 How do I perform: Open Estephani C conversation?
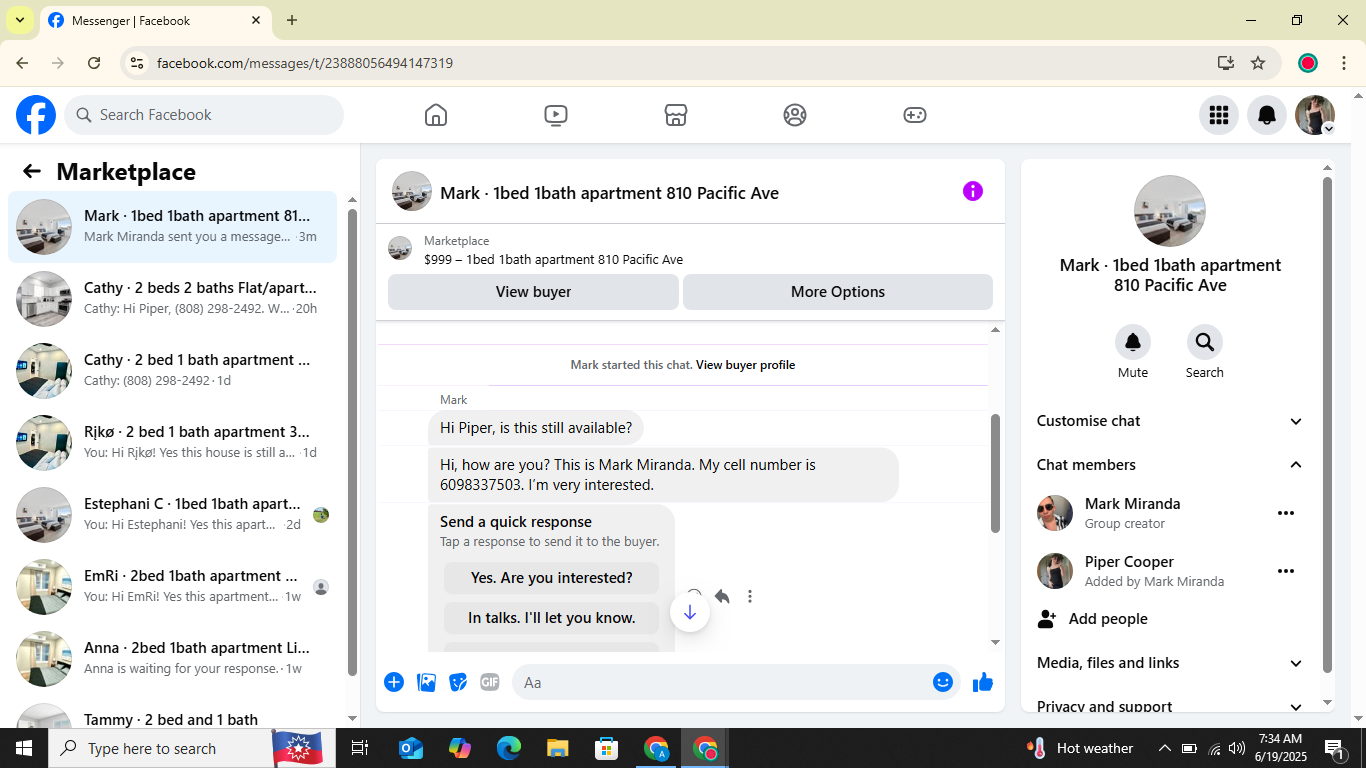172,515
